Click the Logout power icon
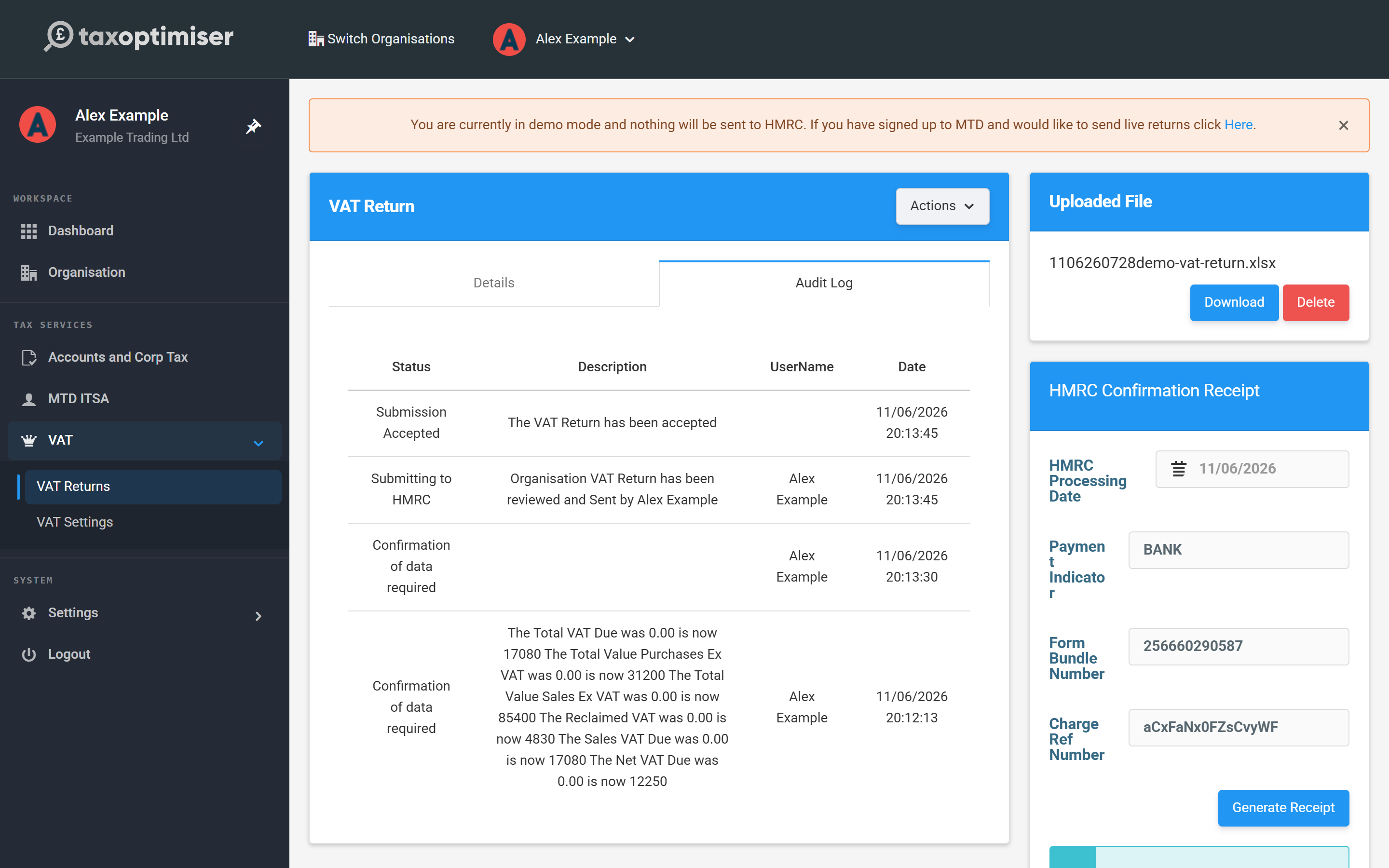The width and height of the screenshot is (1389, 868). pos(29,654)
